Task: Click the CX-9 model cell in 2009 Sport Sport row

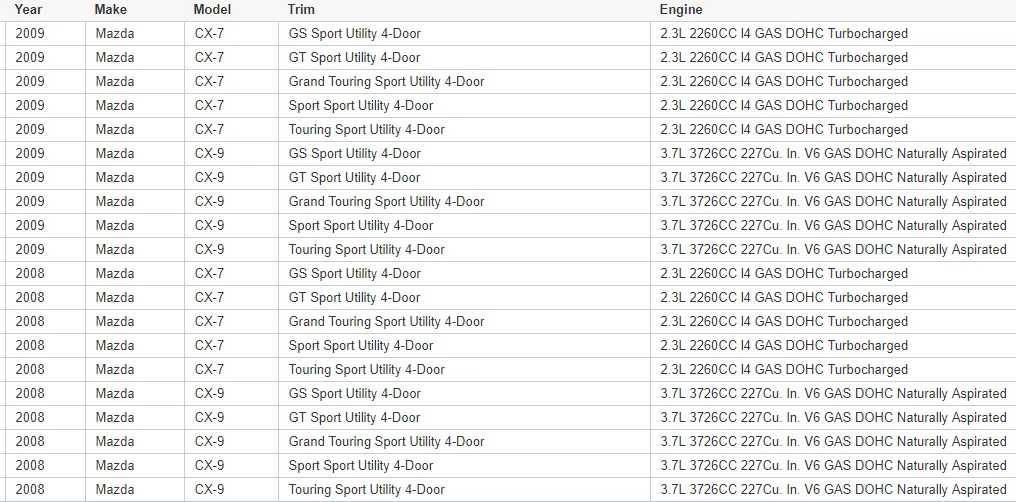Action: 231,225
